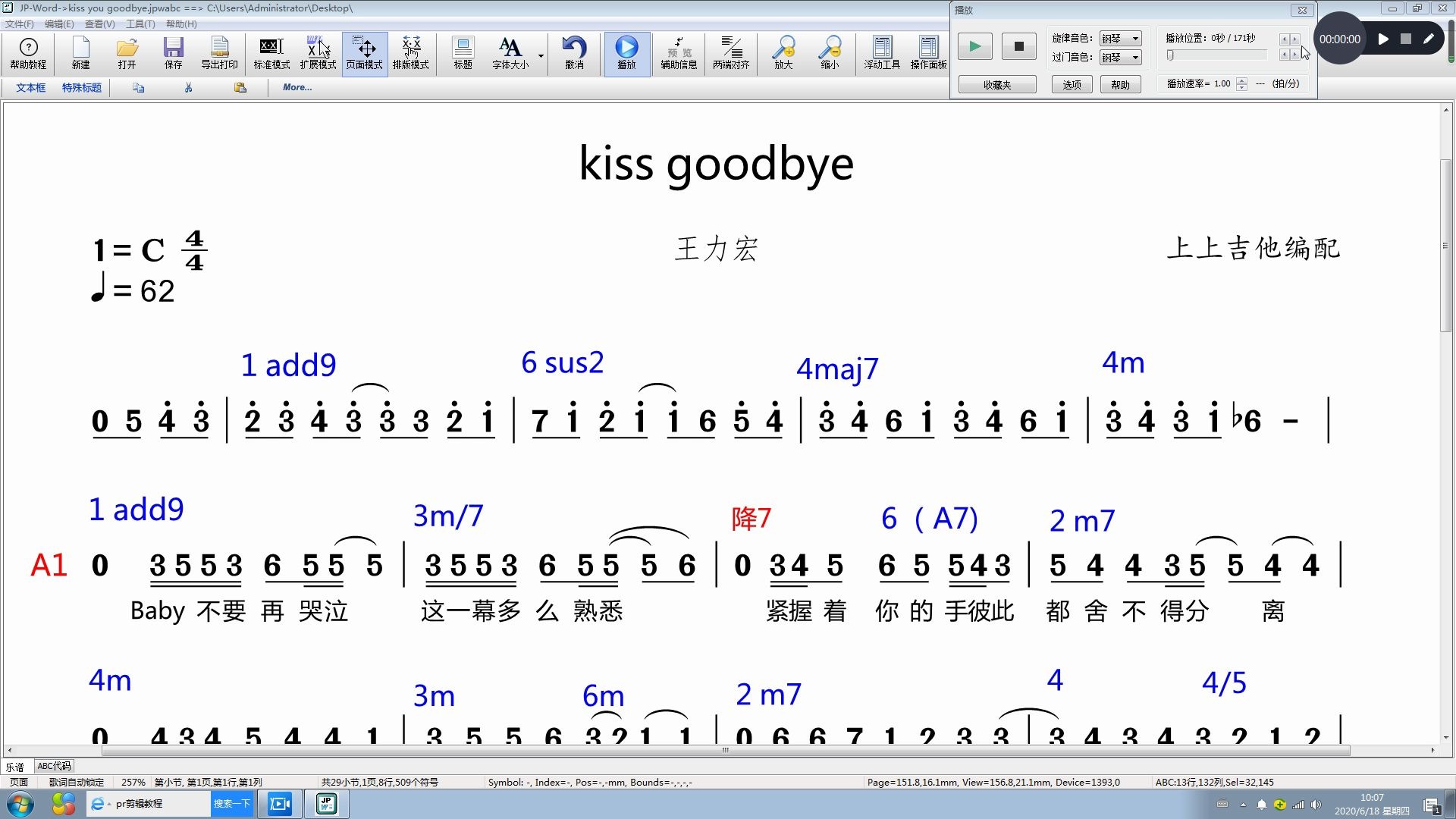Click the paste clipboard icon
The width and height of the screenshot is (1456, 819).
pos(240,88)
